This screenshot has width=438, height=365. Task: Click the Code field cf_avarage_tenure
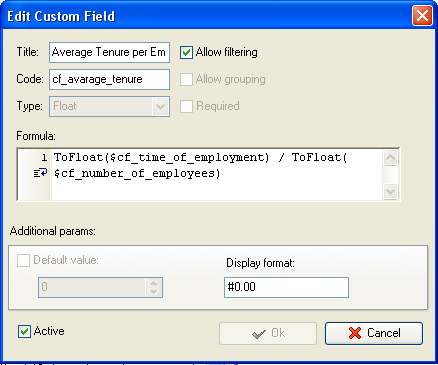tap(109, 79)
